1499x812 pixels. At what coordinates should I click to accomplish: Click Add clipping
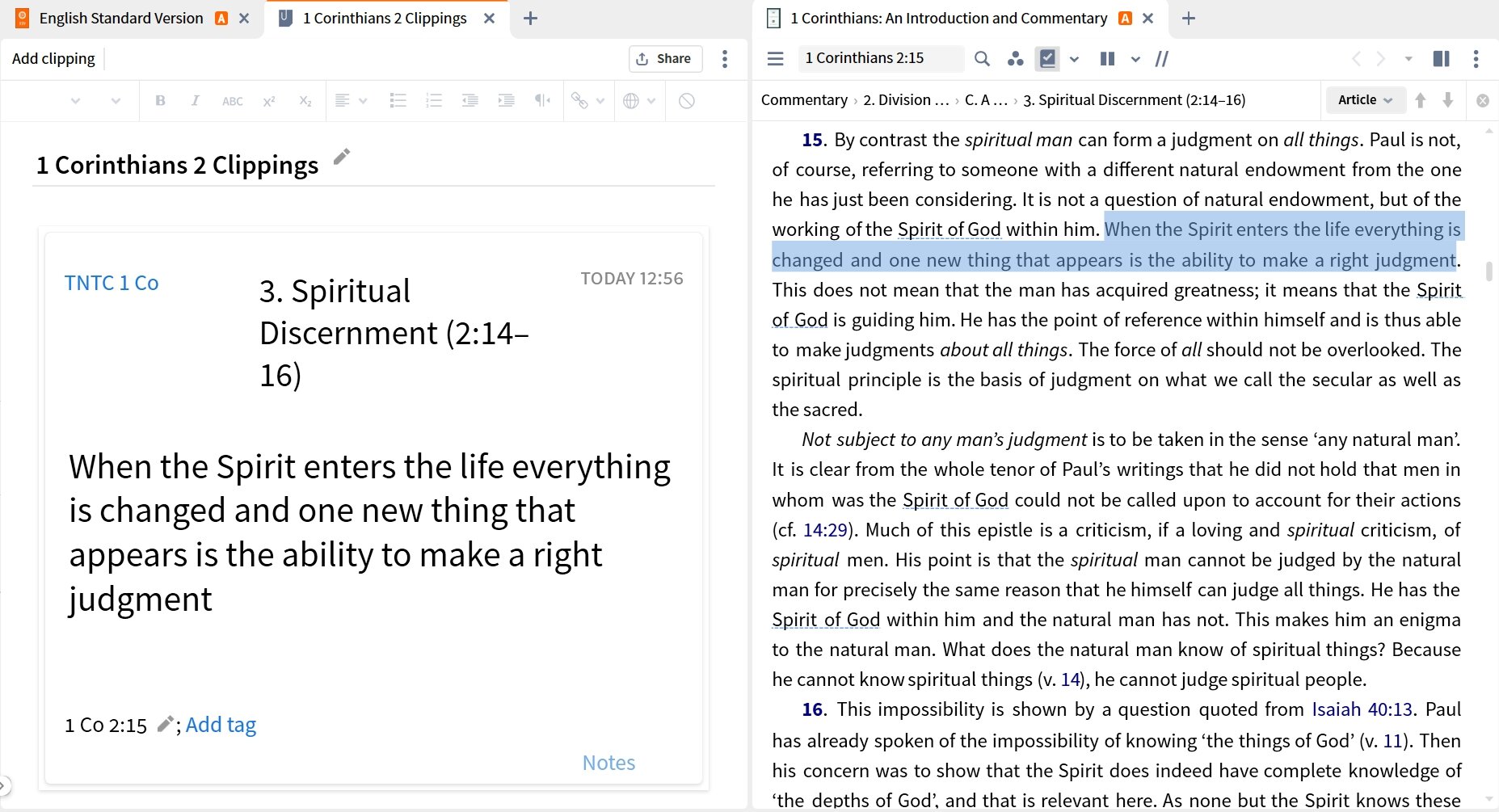point(53,58)
